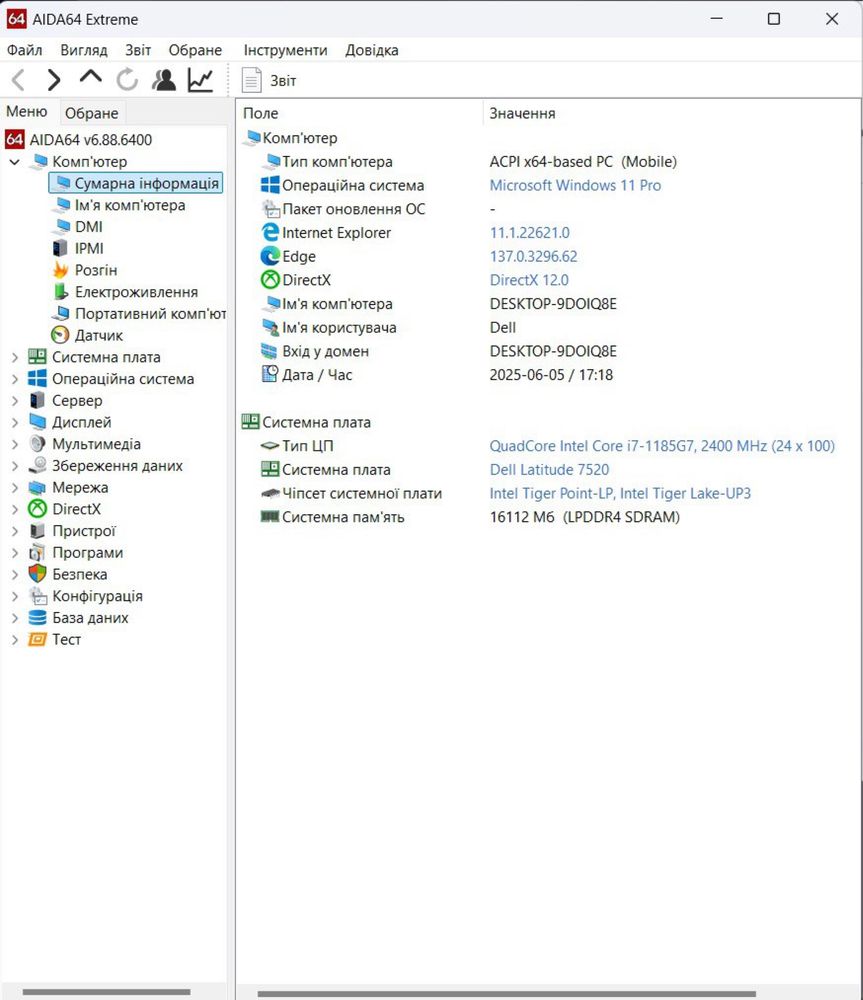Expand the DirectX tree node
Screen dimensions: 863x1000
point(15,510)
